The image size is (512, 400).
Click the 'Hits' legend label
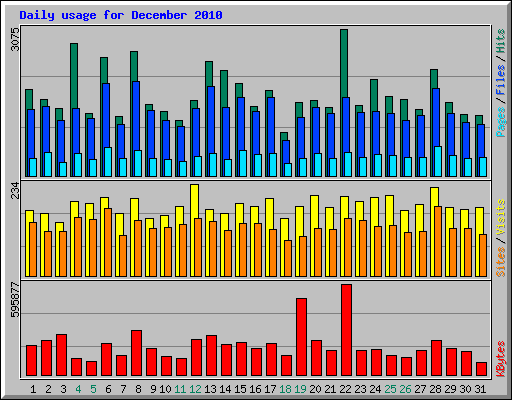click(x=500, y=41)
